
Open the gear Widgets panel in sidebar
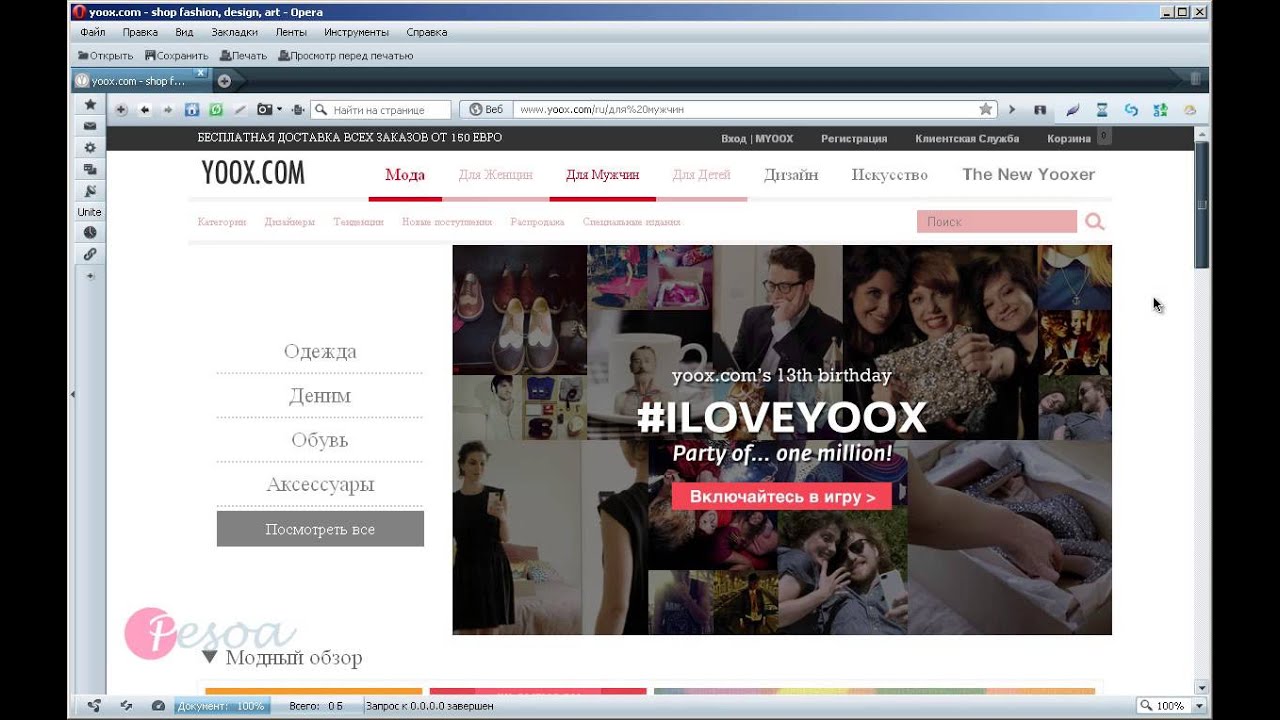pos(90,147)
